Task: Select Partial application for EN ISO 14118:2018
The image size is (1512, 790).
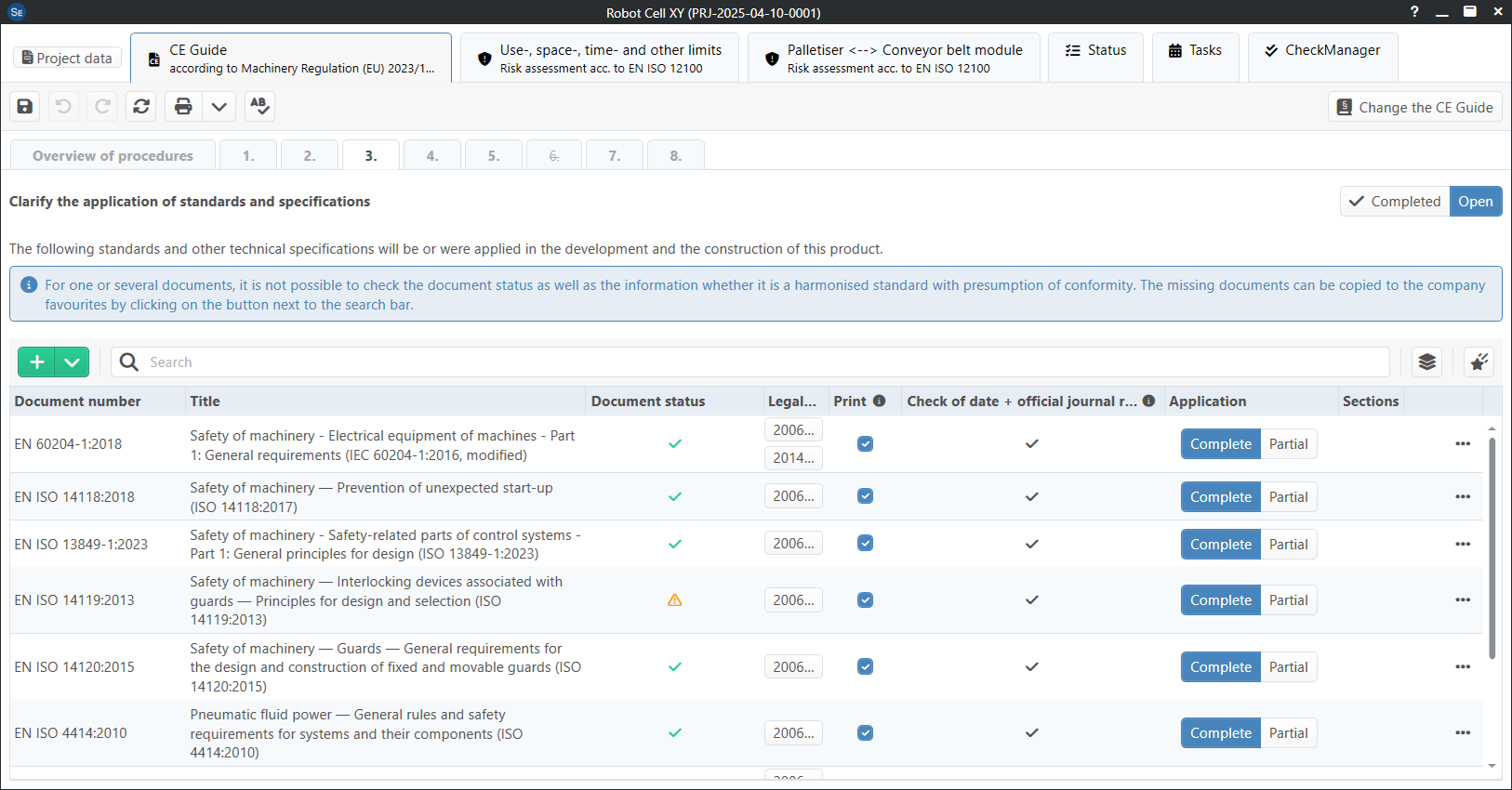Action: point(1289,497)
